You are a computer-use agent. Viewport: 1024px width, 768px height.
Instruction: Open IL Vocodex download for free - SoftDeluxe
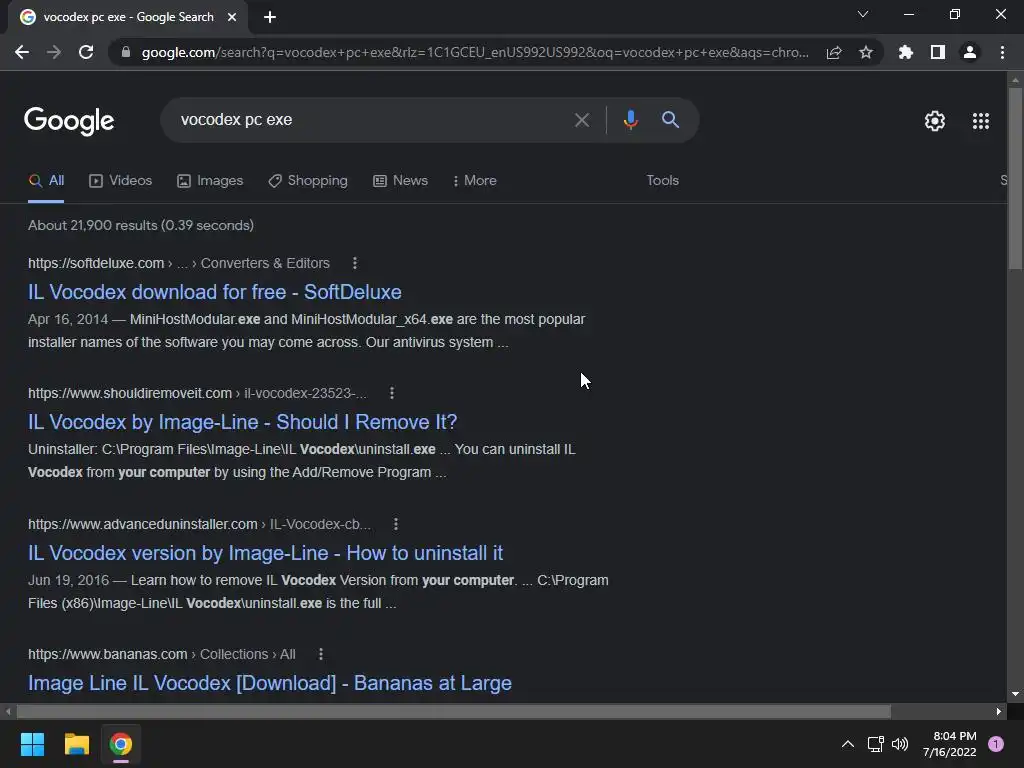[215, 292]
